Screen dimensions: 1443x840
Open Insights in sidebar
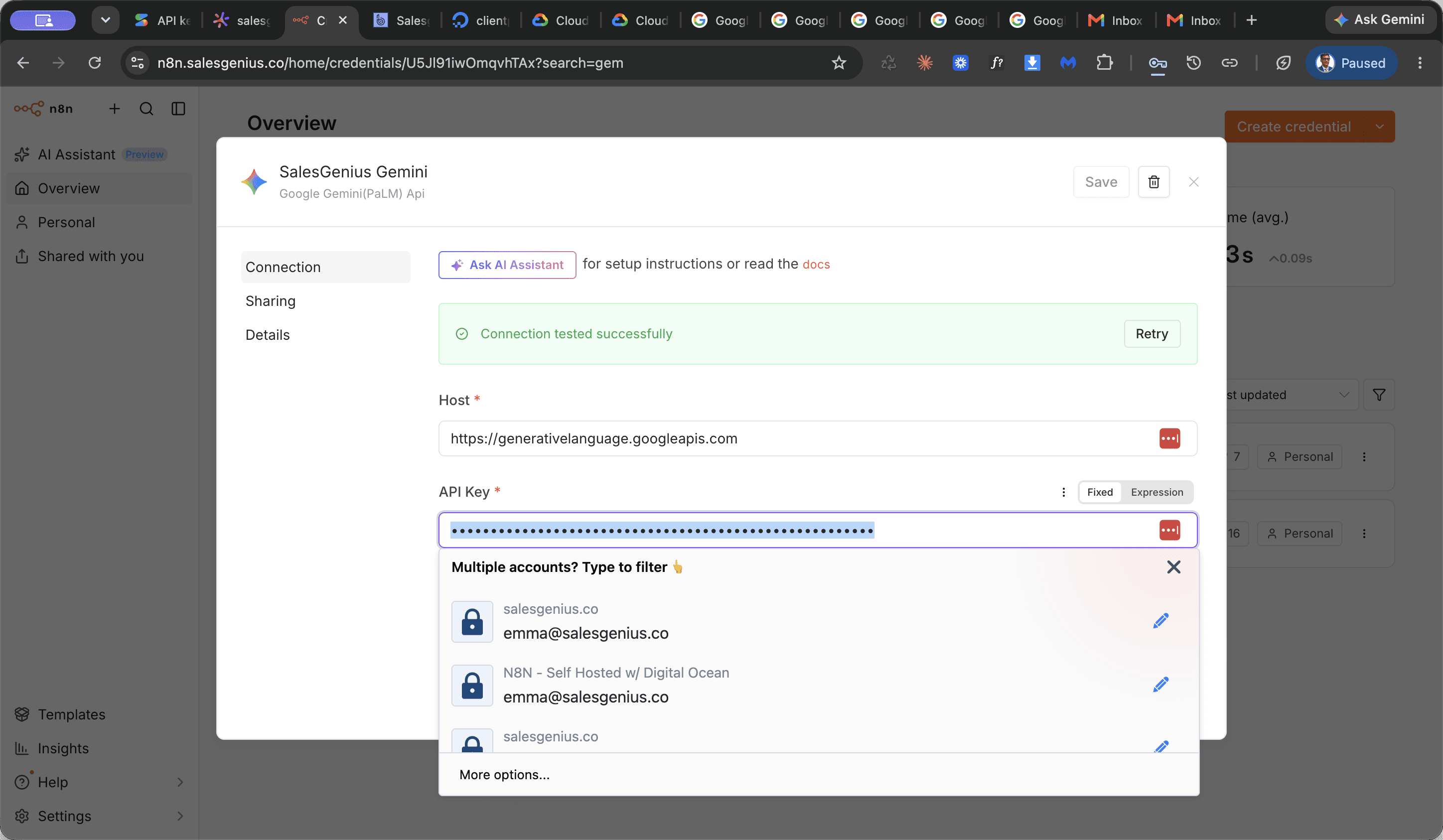pos(100,748)
